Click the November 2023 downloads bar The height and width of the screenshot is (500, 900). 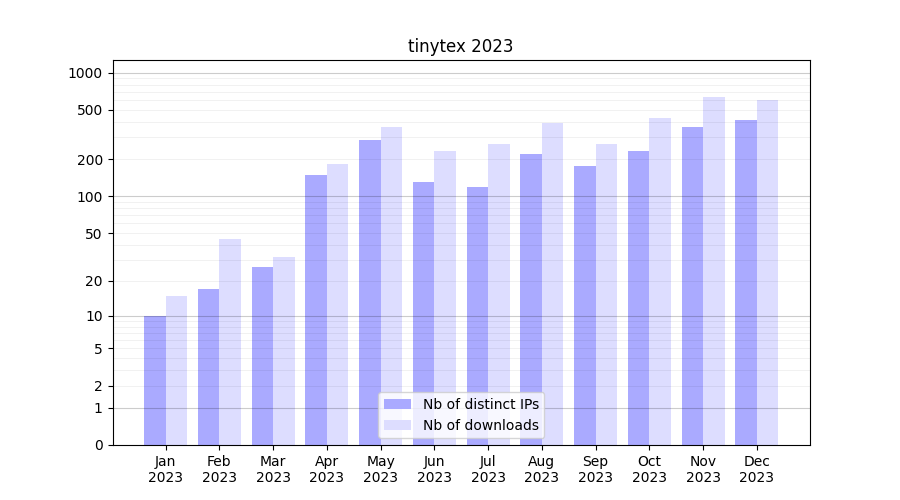click(714, 270)
